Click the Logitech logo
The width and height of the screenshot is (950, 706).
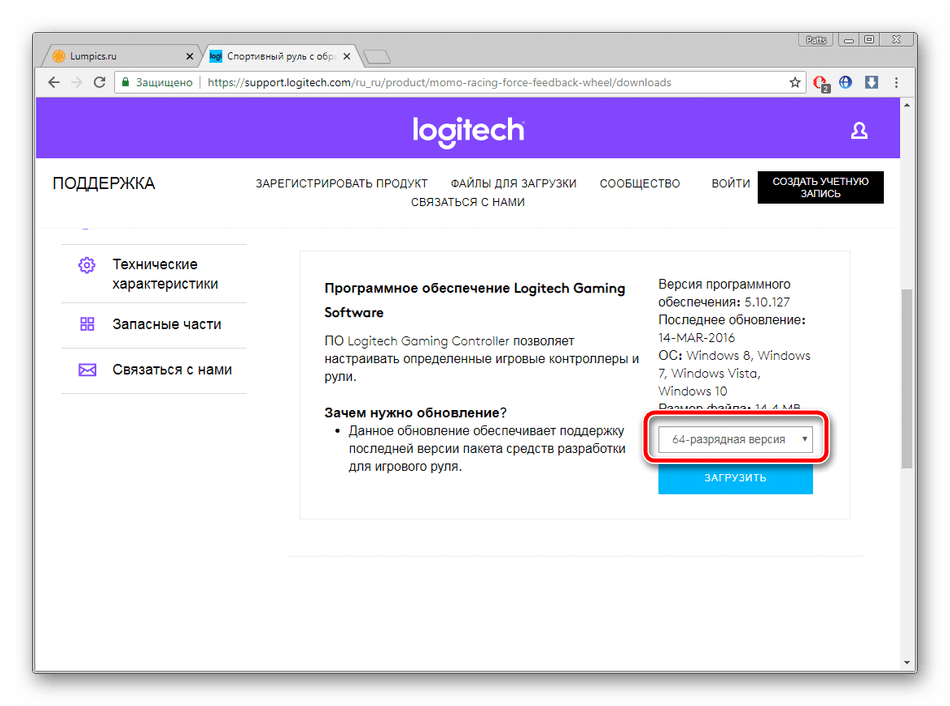click(x=468, y=131)
